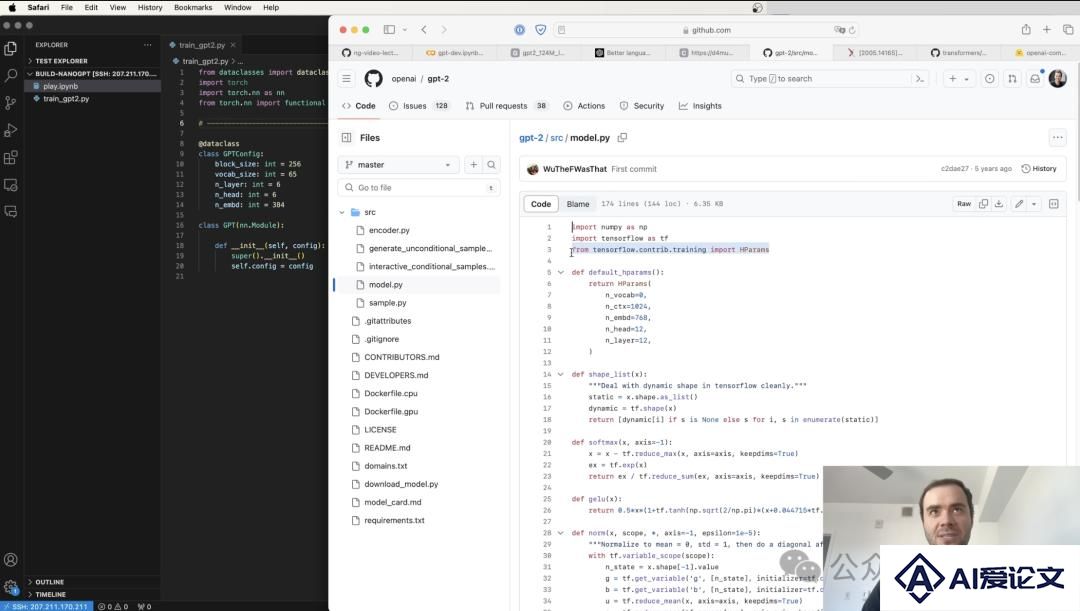This screenshot has height=611, width=1080.
Task: Collapse the src folder
Action: 342,212
